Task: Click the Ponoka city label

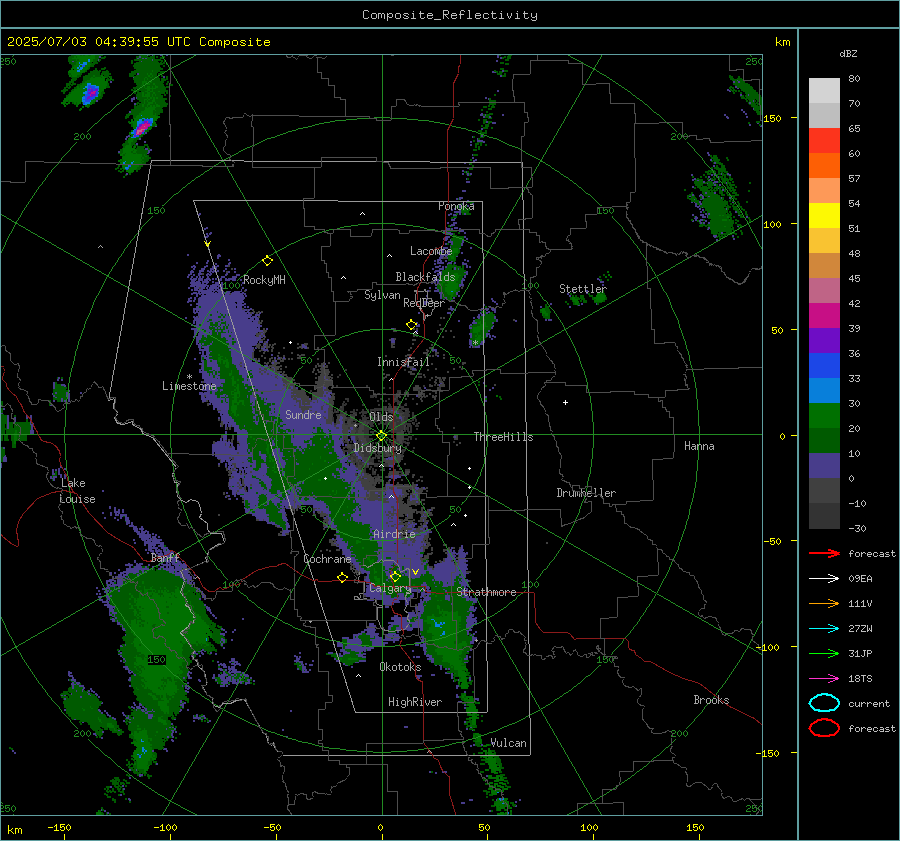Action: point(456,206)
